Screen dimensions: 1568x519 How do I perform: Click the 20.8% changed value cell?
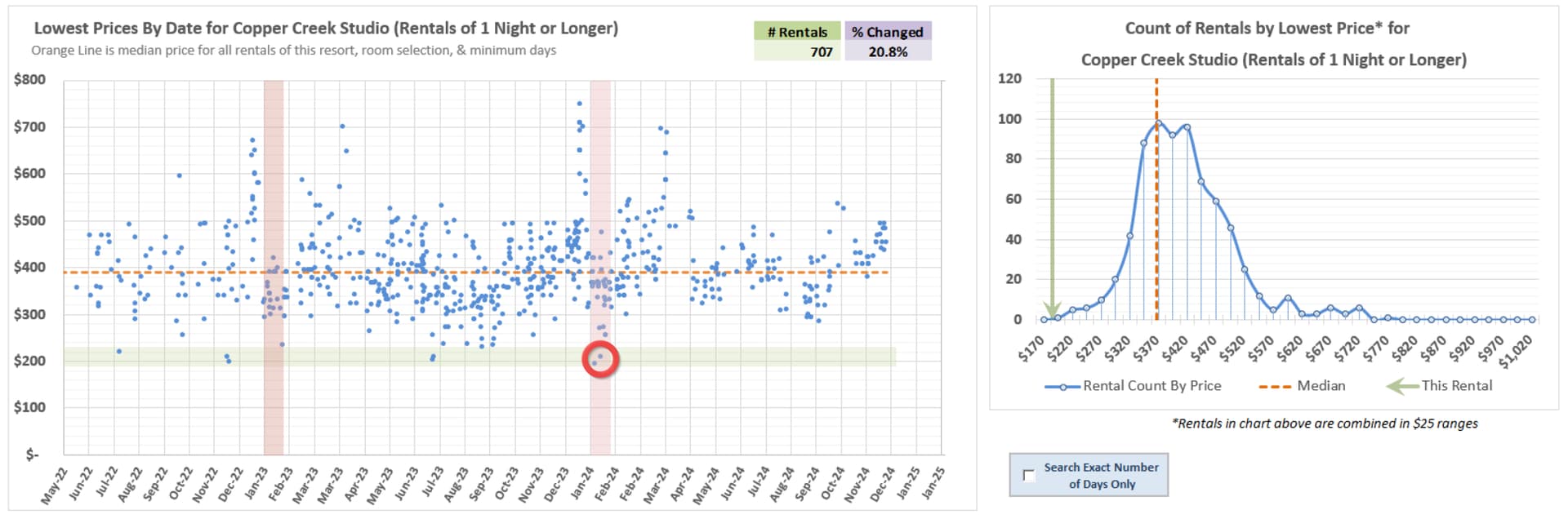(887, 51)
